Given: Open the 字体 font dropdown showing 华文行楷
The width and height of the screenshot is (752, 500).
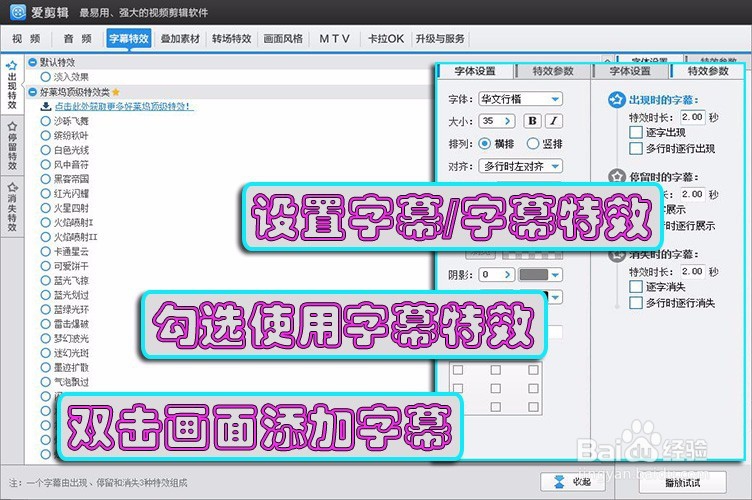Looking at the screenshot, I should pos(520,99).
